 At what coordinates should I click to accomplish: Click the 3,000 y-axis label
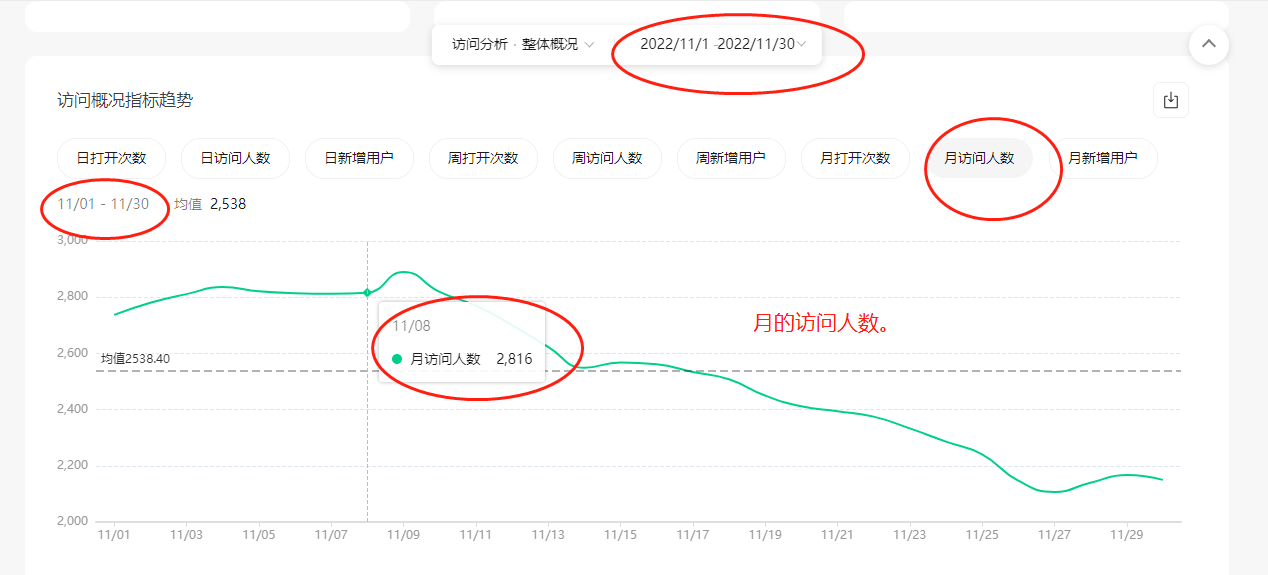point(72,240)
